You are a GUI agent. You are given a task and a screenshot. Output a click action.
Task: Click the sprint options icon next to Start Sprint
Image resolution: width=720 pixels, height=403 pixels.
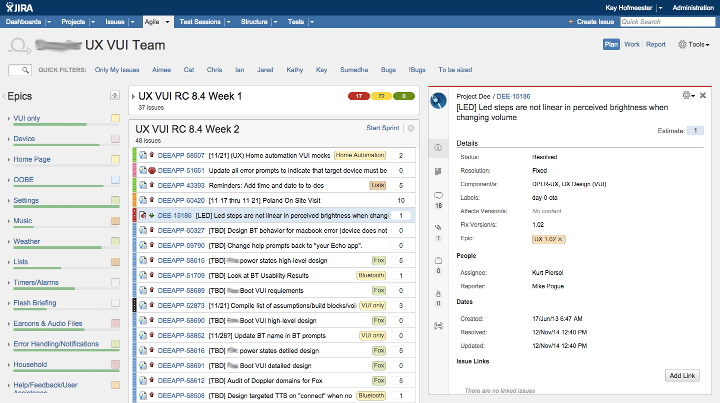click(x=410, y=128)
